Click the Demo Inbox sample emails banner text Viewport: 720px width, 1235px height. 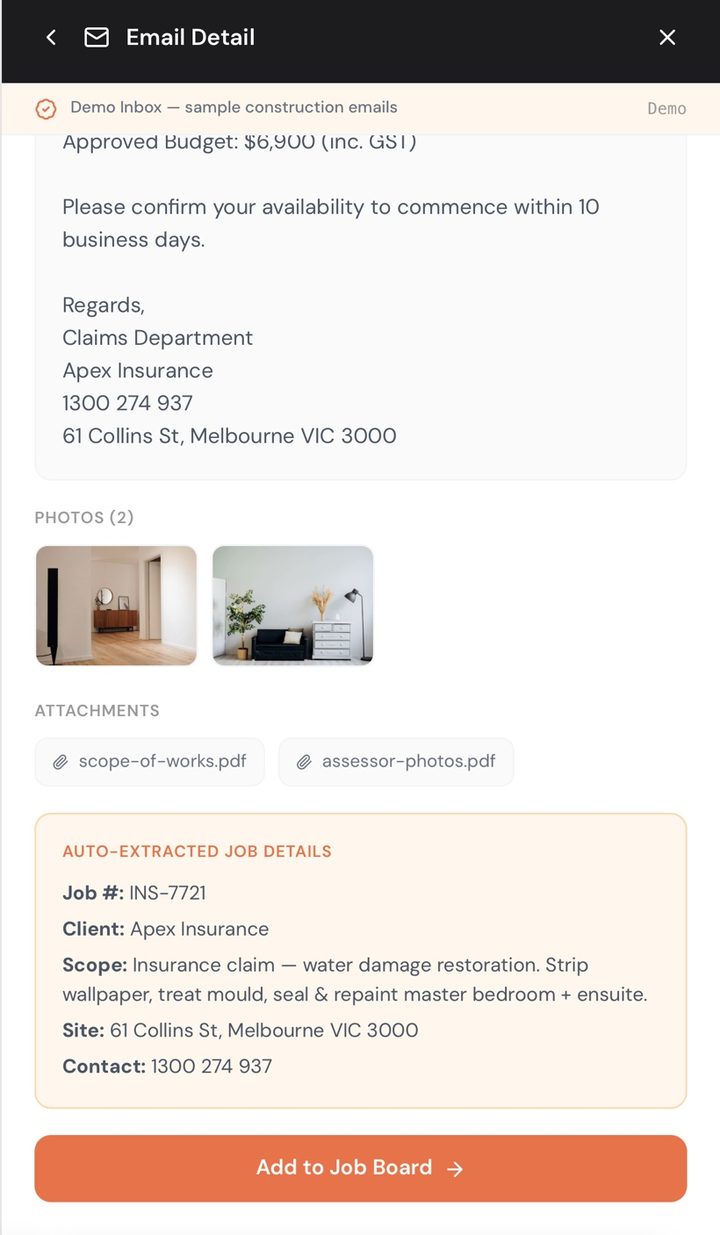pos(234,107)
